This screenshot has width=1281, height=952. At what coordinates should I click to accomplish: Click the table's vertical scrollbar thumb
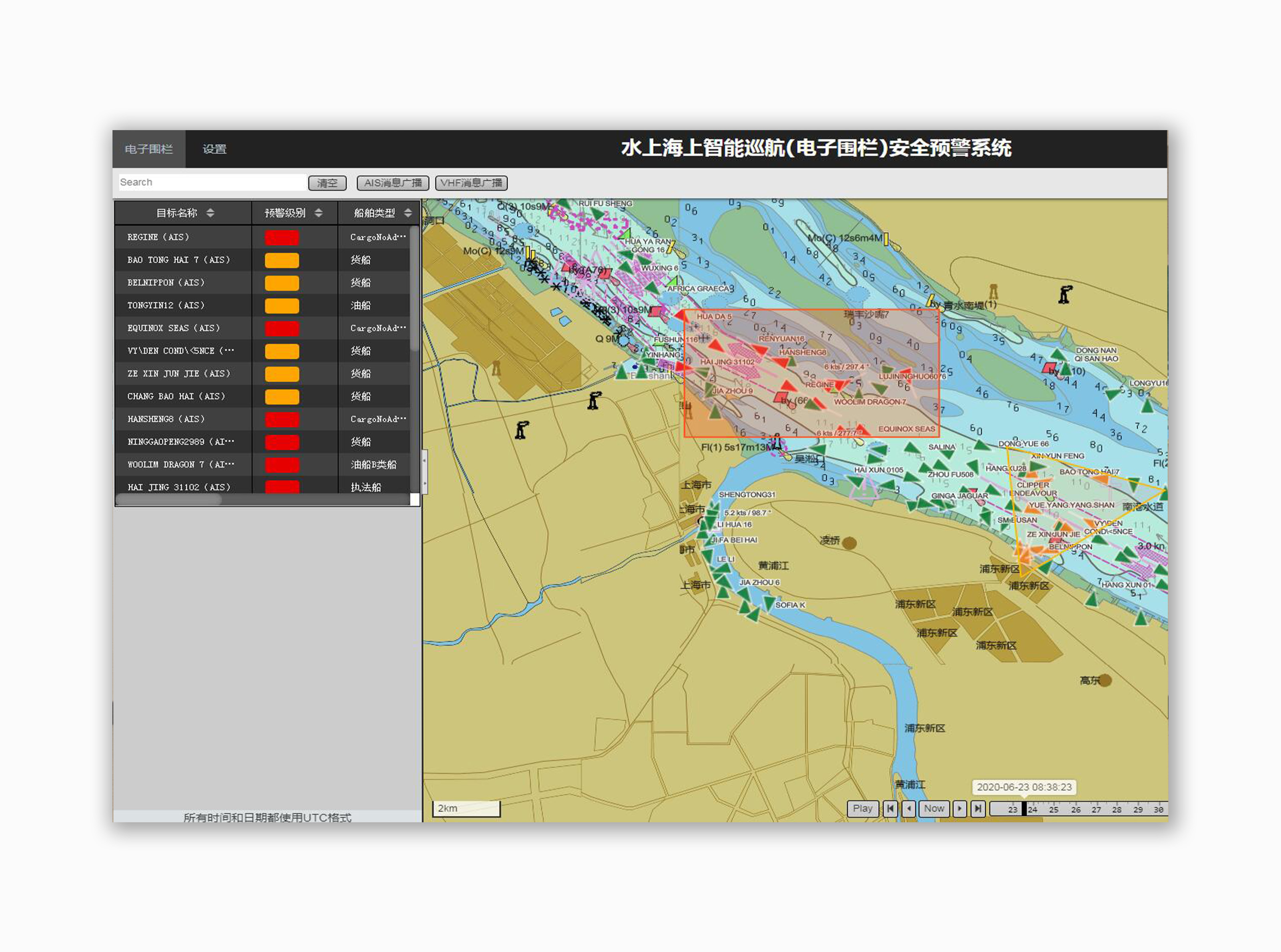click(415, 288)
